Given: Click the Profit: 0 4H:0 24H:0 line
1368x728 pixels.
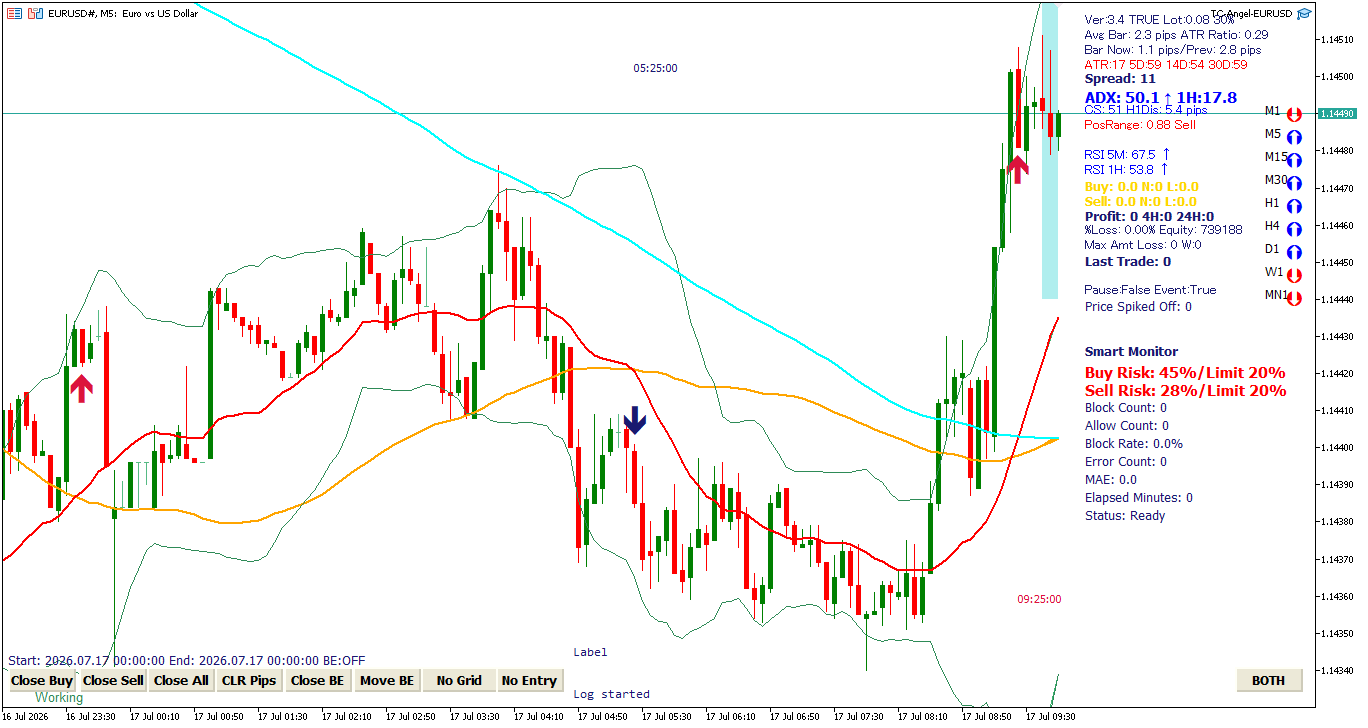Looking at the screenshot, I should coord(1149,217).
